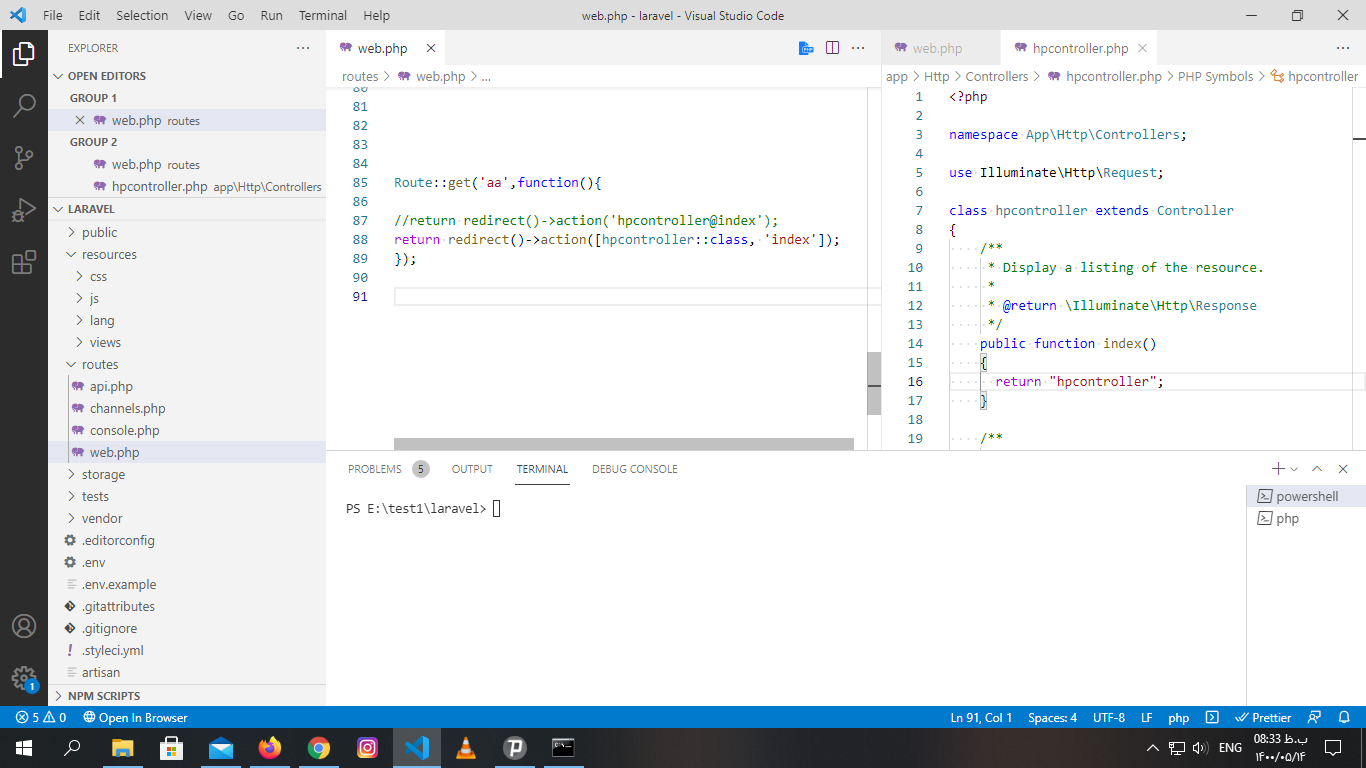Click Open In Browser in status bar
This screenshot has width=1366, height=768.
coord(136,717)
